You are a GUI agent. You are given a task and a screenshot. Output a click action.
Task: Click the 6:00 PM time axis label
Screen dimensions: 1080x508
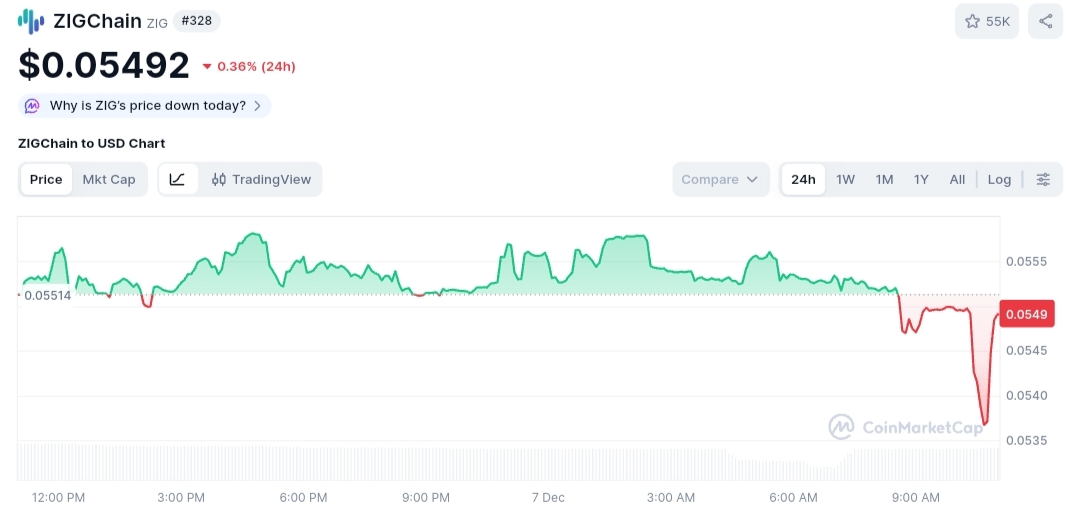coord(304,498)
